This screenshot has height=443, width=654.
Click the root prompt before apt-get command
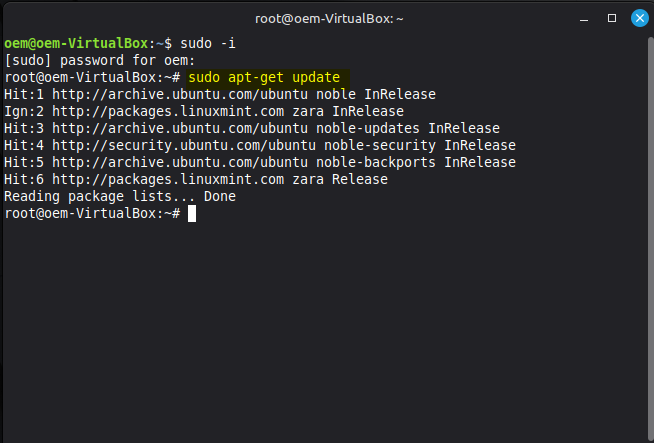point(91,78)
